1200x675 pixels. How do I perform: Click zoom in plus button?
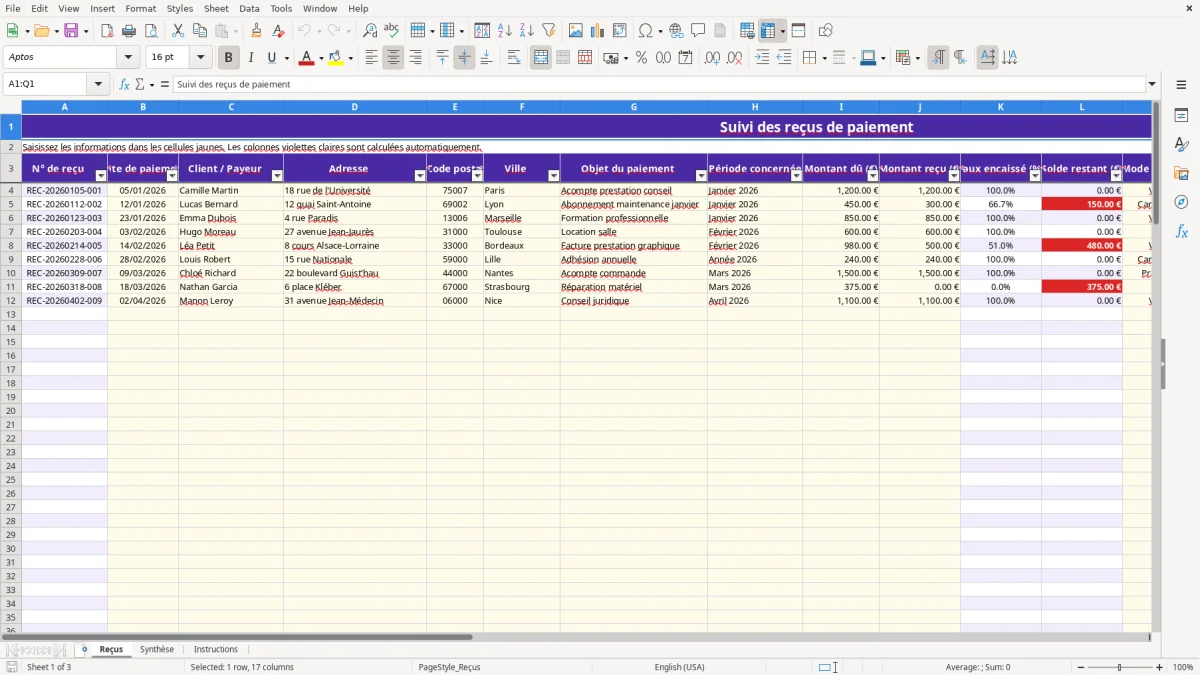pyautogui.click(x=1160, y=667)
